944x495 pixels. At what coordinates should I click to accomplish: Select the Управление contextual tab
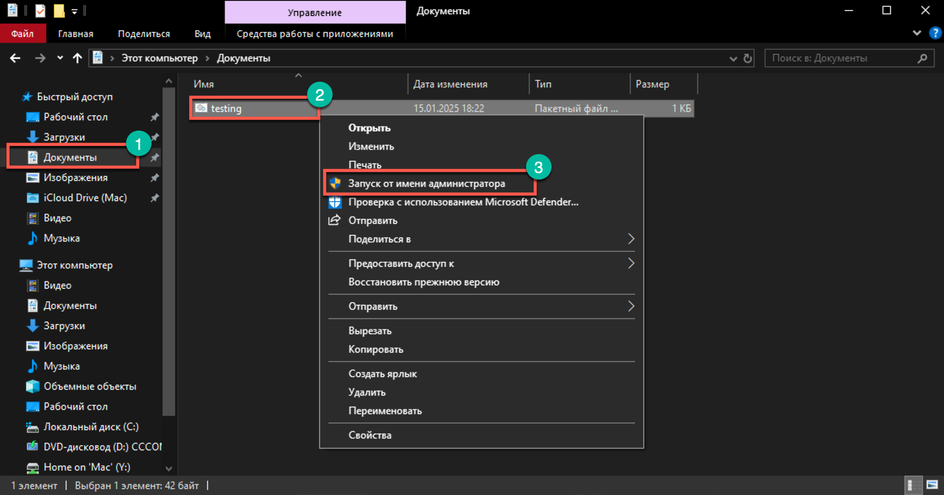[315, 12]
